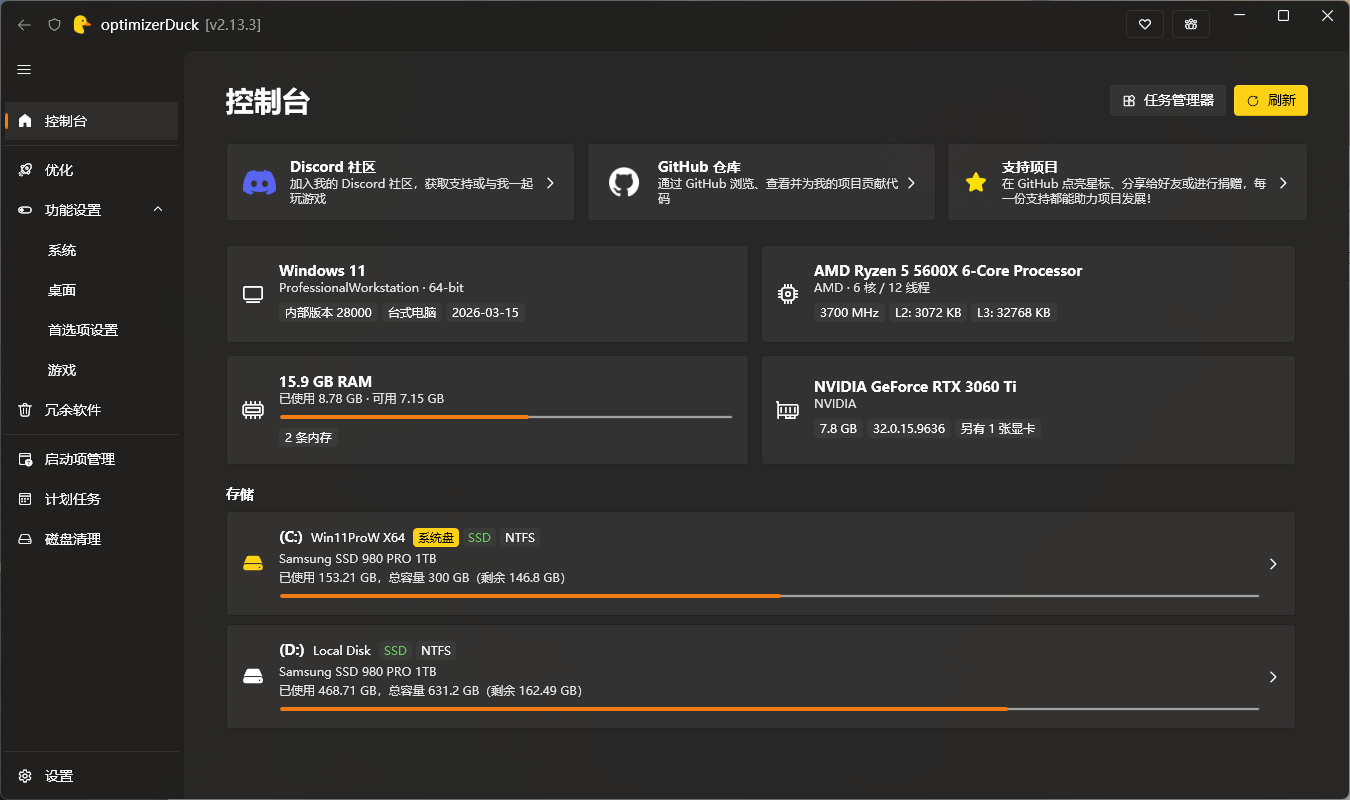Click the GPU icon in RTX 3060 Ti card
1350x800 pixels.
(x=788, y=410)
